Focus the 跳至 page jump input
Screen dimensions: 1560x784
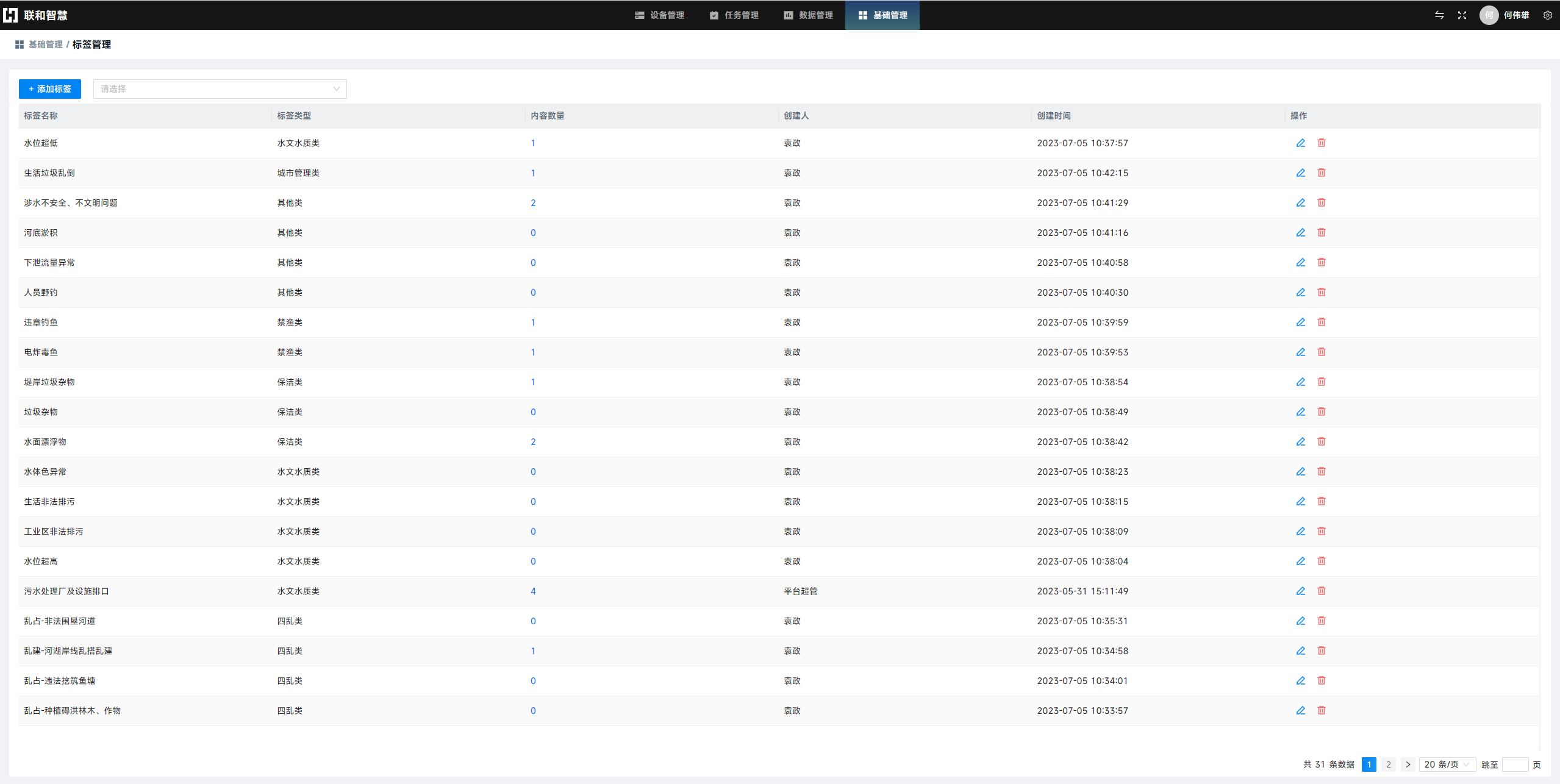click(x=1515, y=764)
